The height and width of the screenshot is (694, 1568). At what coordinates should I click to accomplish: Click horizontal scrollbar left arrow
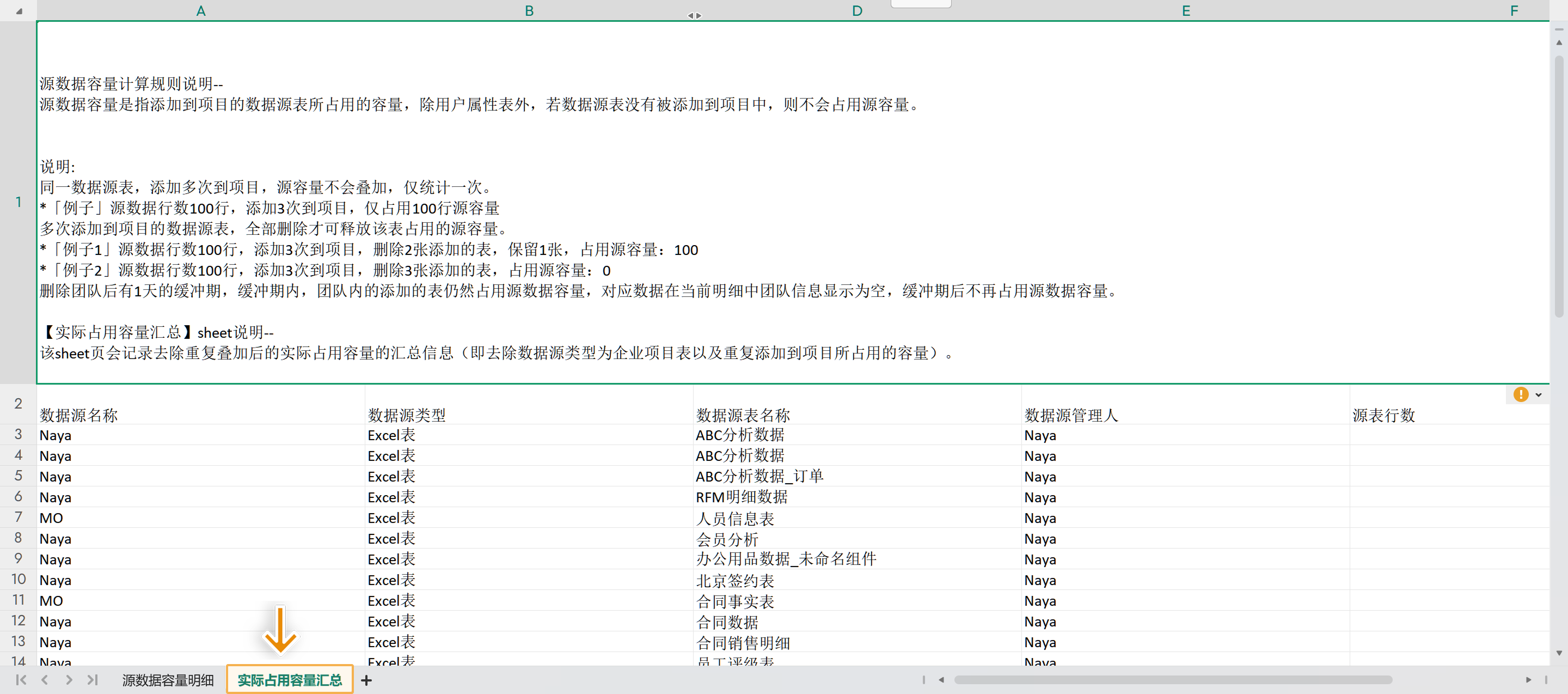tap(941, 680)
